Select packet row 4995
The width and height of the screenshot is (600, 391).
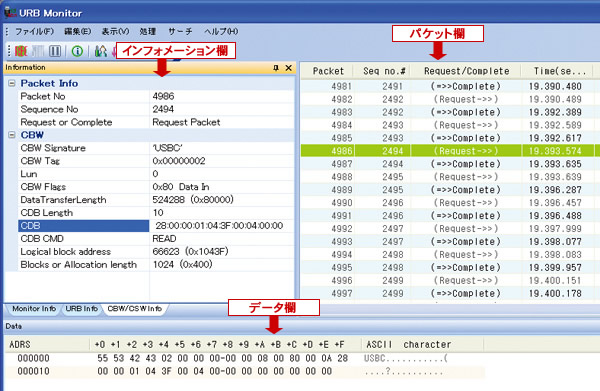pos(450,268)
